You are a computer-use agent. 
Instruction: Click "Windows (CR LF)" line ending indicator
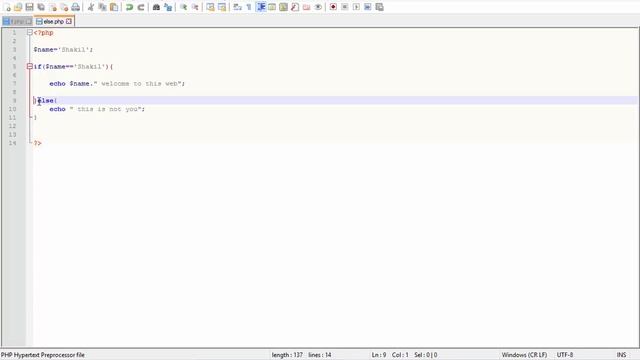click(x=524, y=355)
